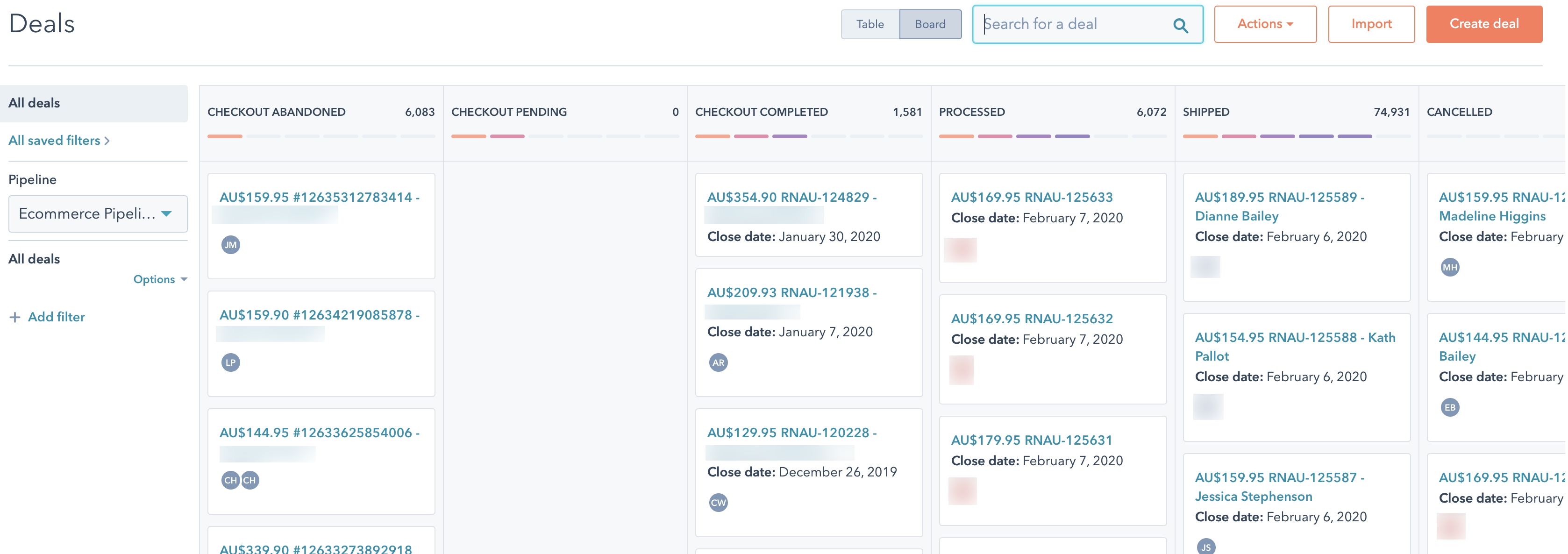This screenshot has height=554, width=1568.
Task: Click the JS owner avatar
Action: click(x=1206, y=547)
